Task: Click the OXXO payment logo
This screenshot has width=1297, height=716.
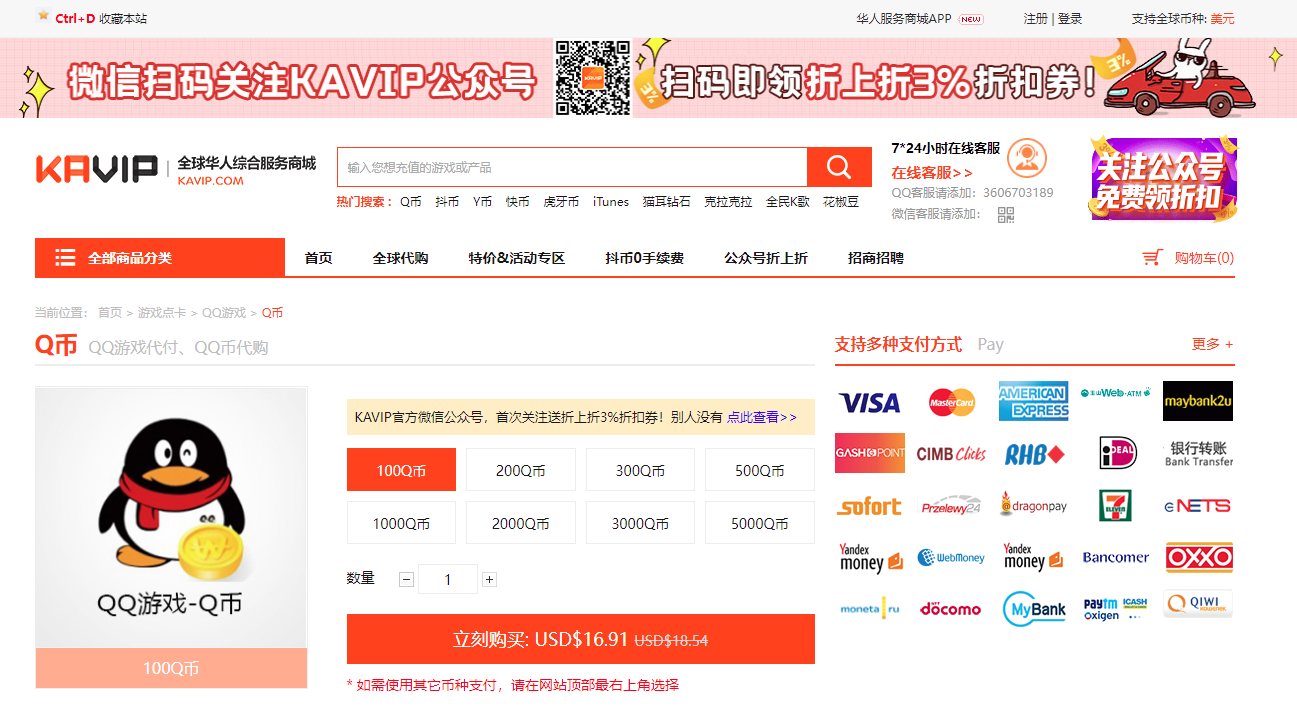Action: click(x=1198, y=557)
